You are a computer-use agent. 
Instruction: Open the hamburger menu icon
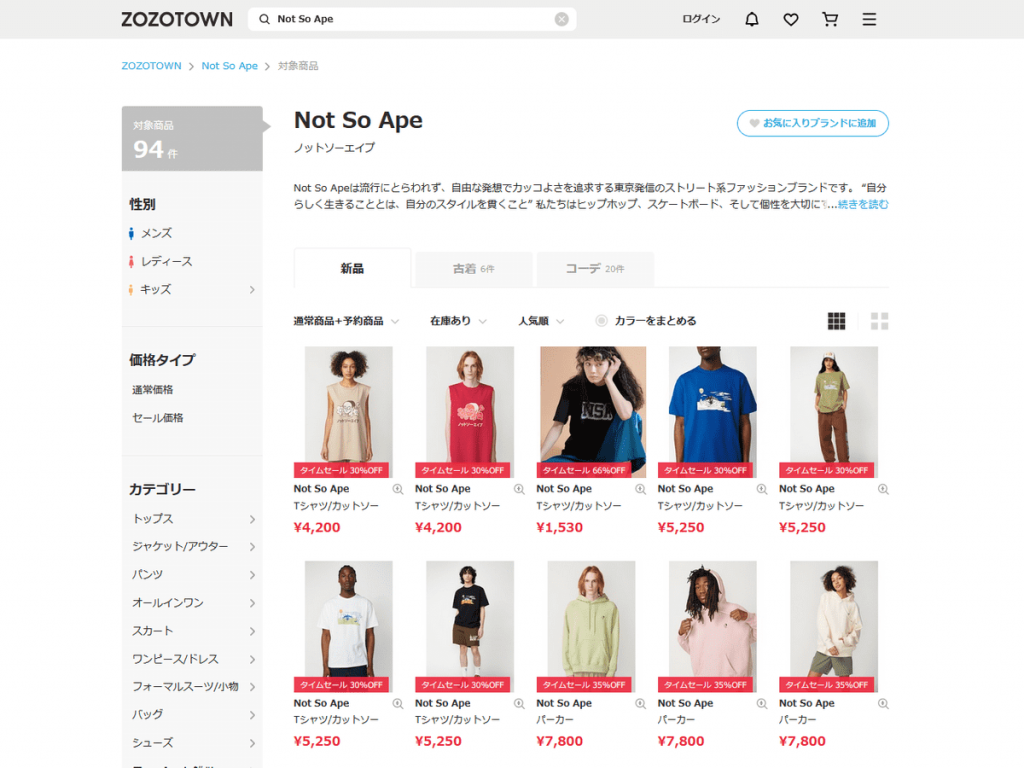869,19
